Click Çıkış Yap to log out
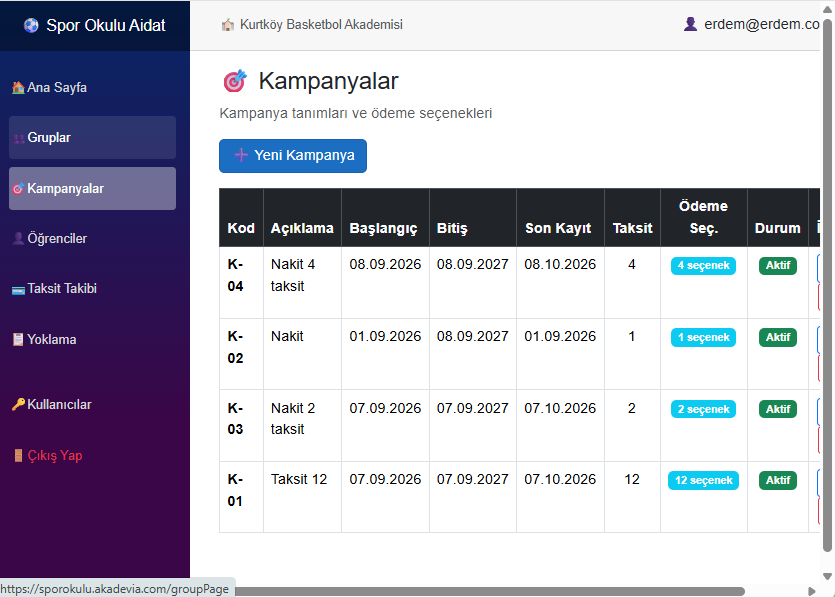 pyautogui.click(x=92, y=455)
